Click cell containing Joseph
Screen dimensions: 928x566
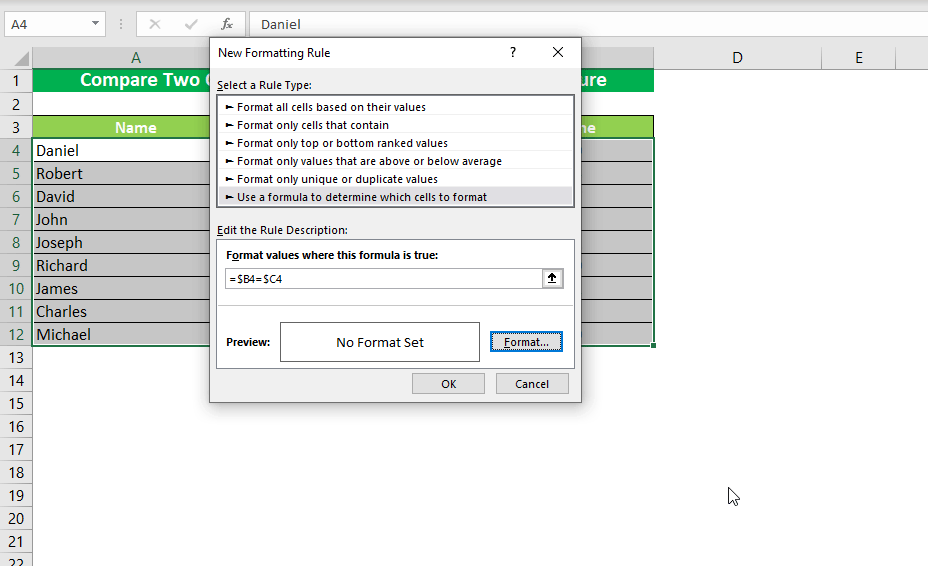[121, 243]
